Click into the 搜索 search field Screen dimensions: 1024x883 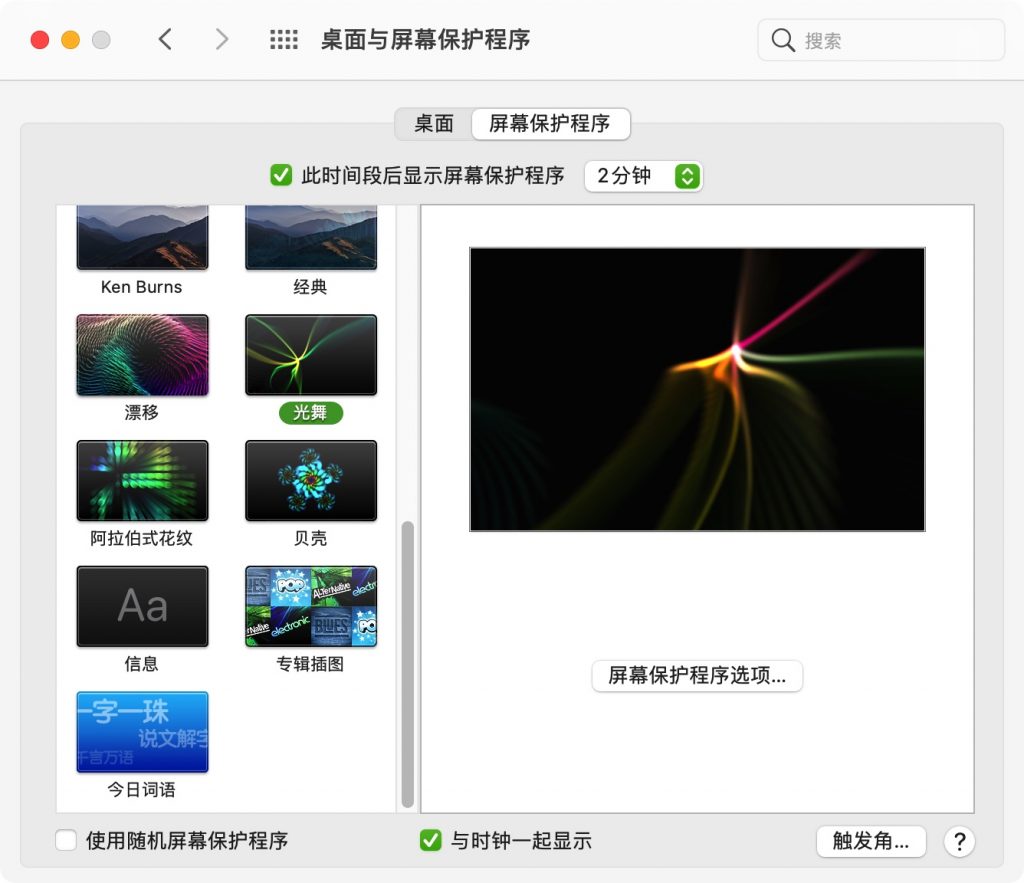880,40
